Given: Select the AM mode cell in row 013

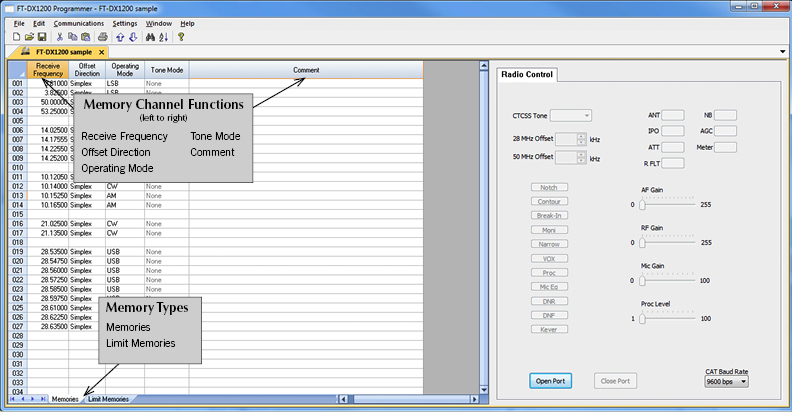Looking at the screenshot, I should [125, 195].
